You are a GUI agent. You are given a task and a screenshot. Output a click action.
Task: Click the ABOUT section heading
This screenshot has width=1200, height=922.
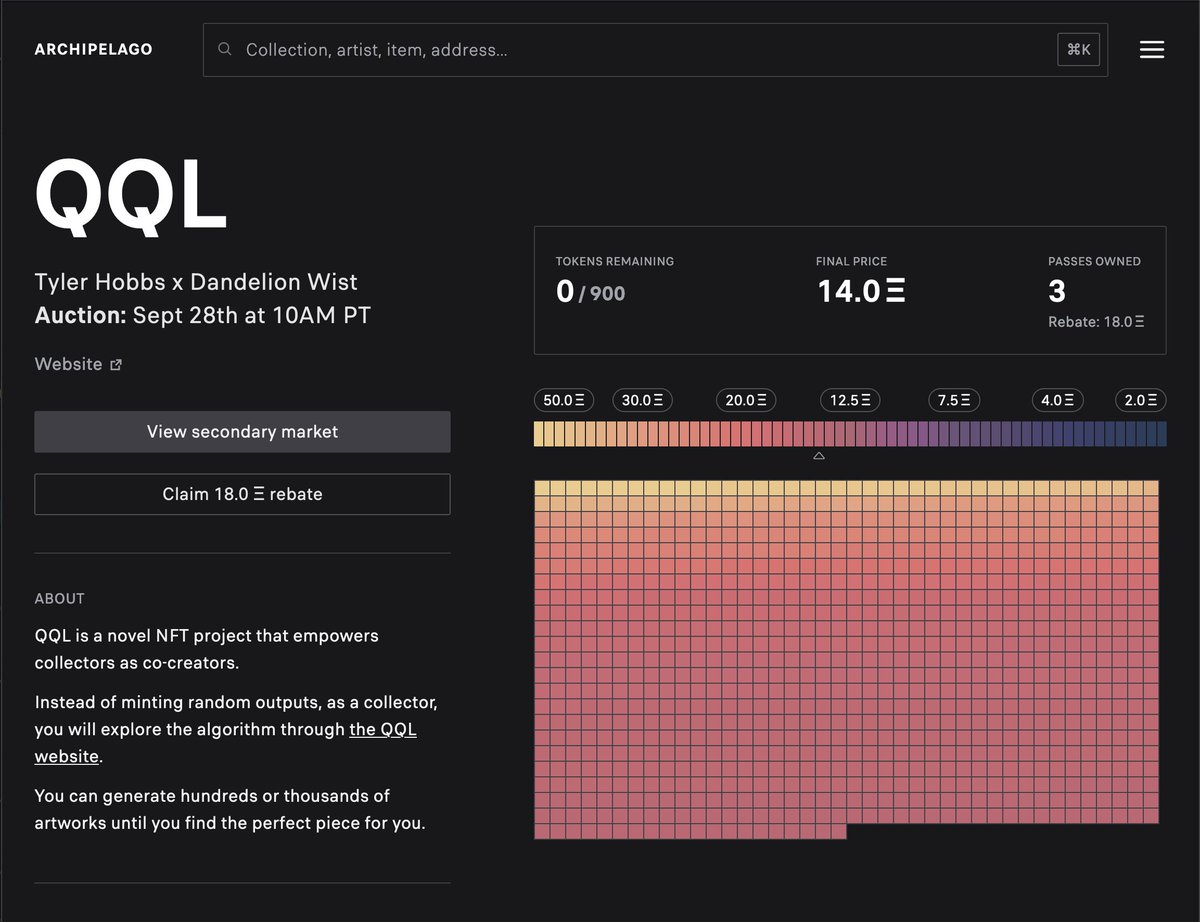[60, 598]
